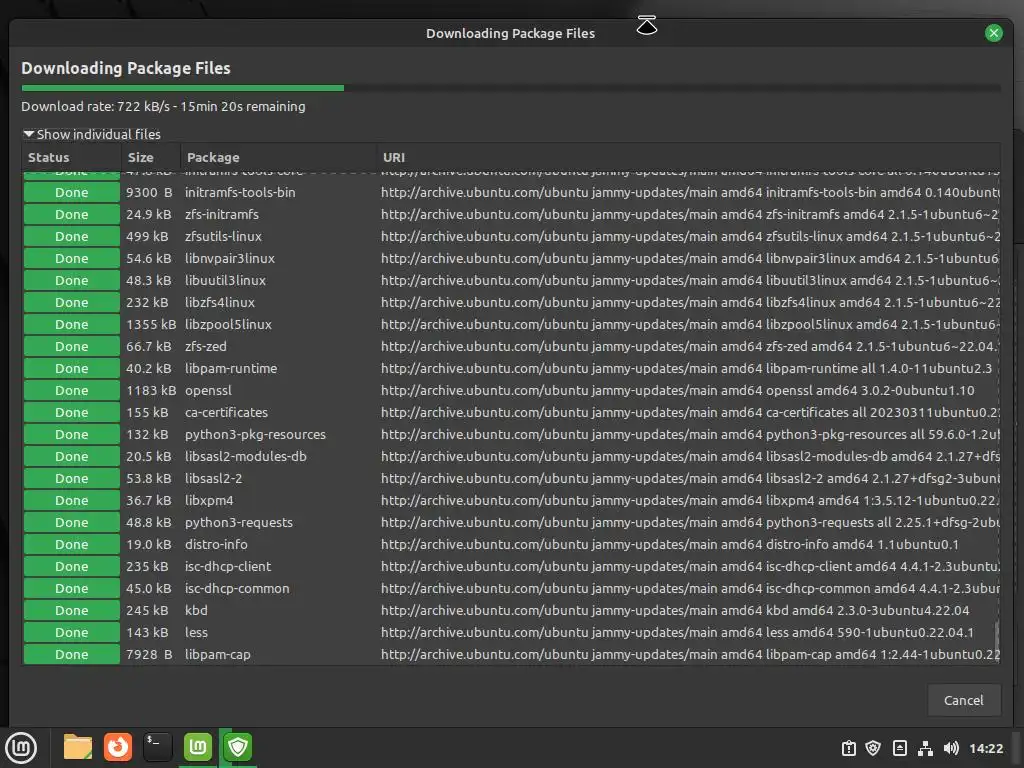
Task: Select the less package row
Action: coord(511,632)
